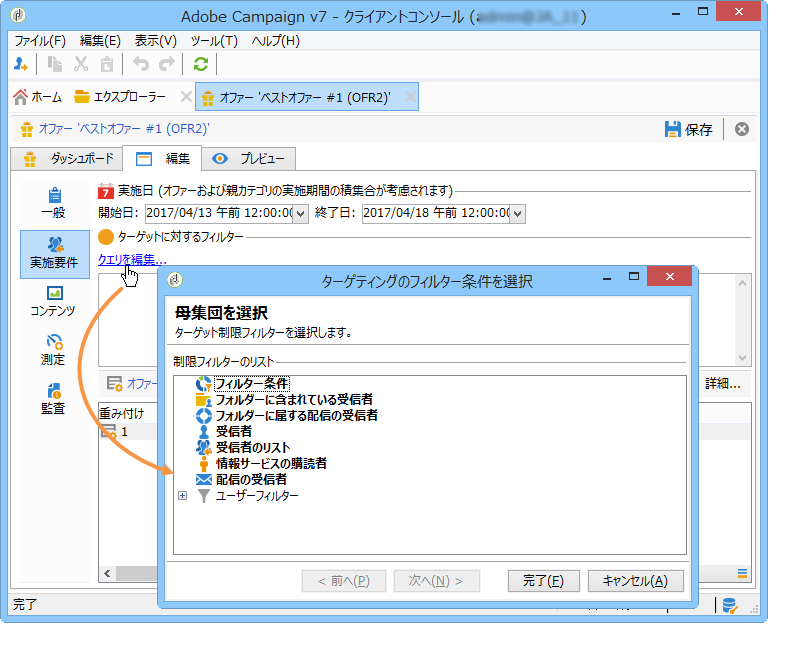
Task: Close the ターゲティングのフィルター条件を選択 dialog
Action: click(x=670, y=277)
